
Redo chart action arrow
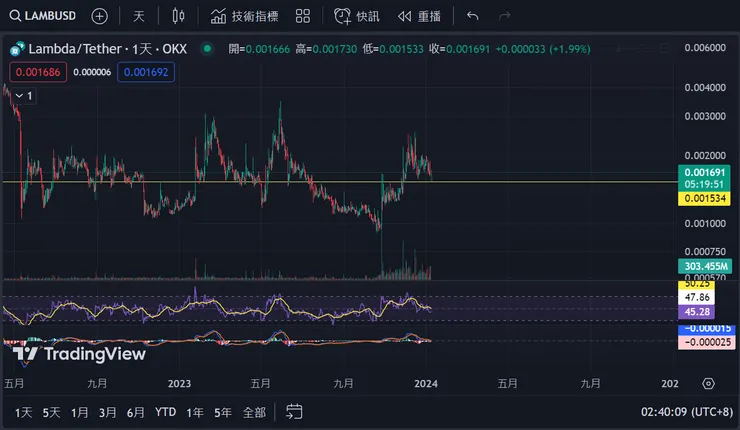coord(505,16)
